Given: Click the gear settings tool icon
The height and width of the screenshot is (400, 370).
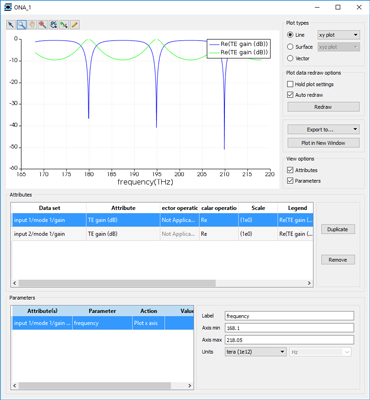Looking at the screenshot, I should click(53, 25).
